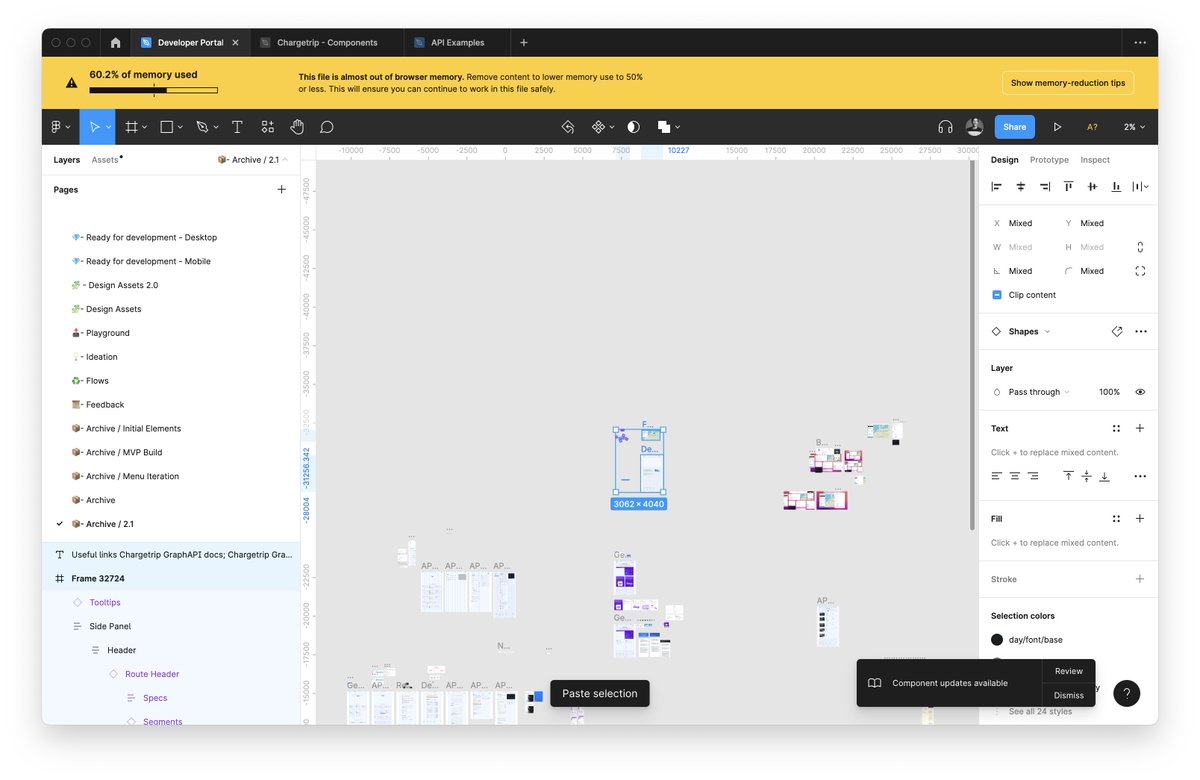The width and height of the screenshot is (1200, 780).
Task: Click the user avatar in toolbar
Action: (x=974, y=127)
